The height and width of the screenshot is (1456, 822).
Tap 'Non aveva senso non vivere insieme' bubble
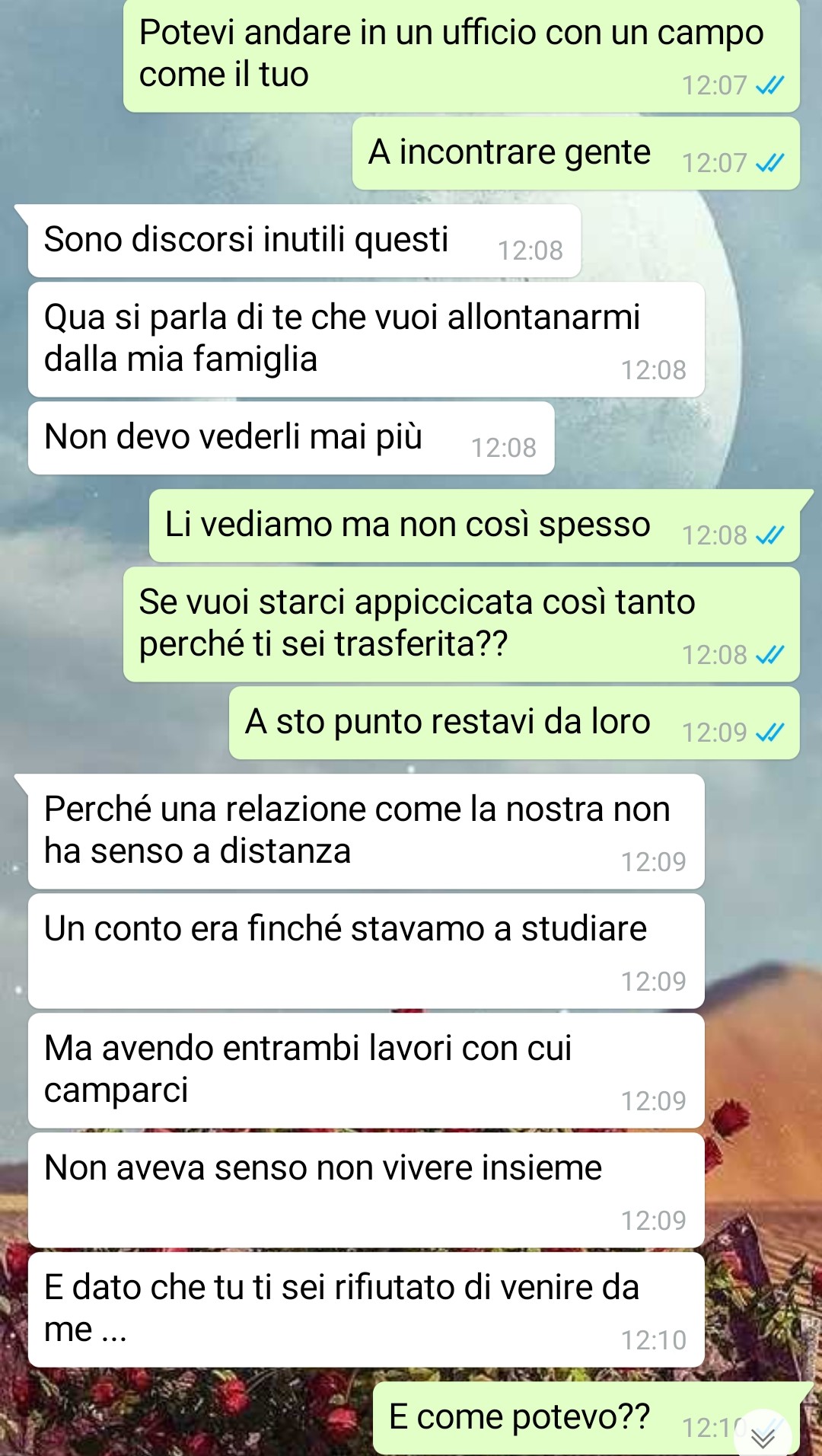tap(366, 1190)
